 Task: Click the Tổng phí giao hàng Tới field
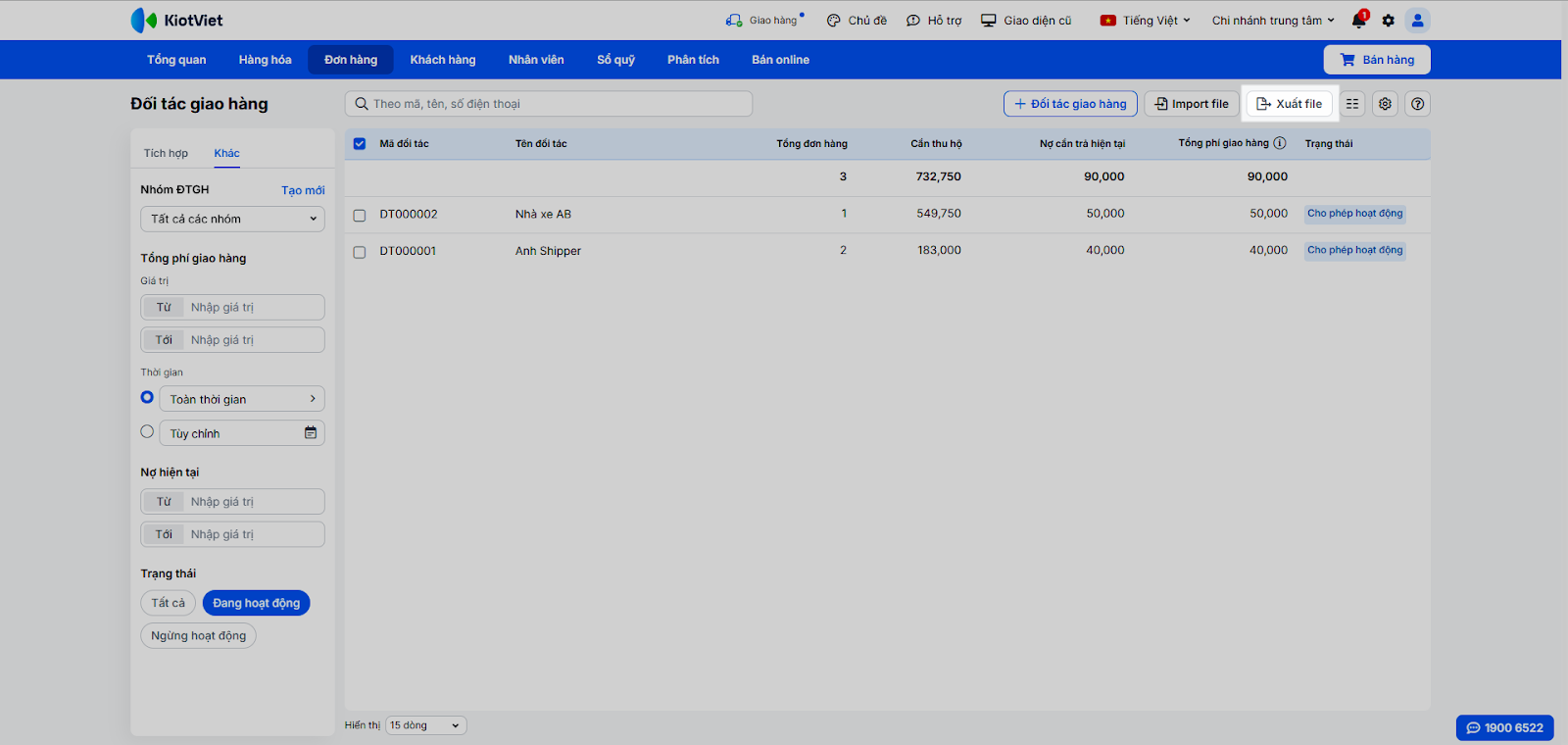[232, 340]
